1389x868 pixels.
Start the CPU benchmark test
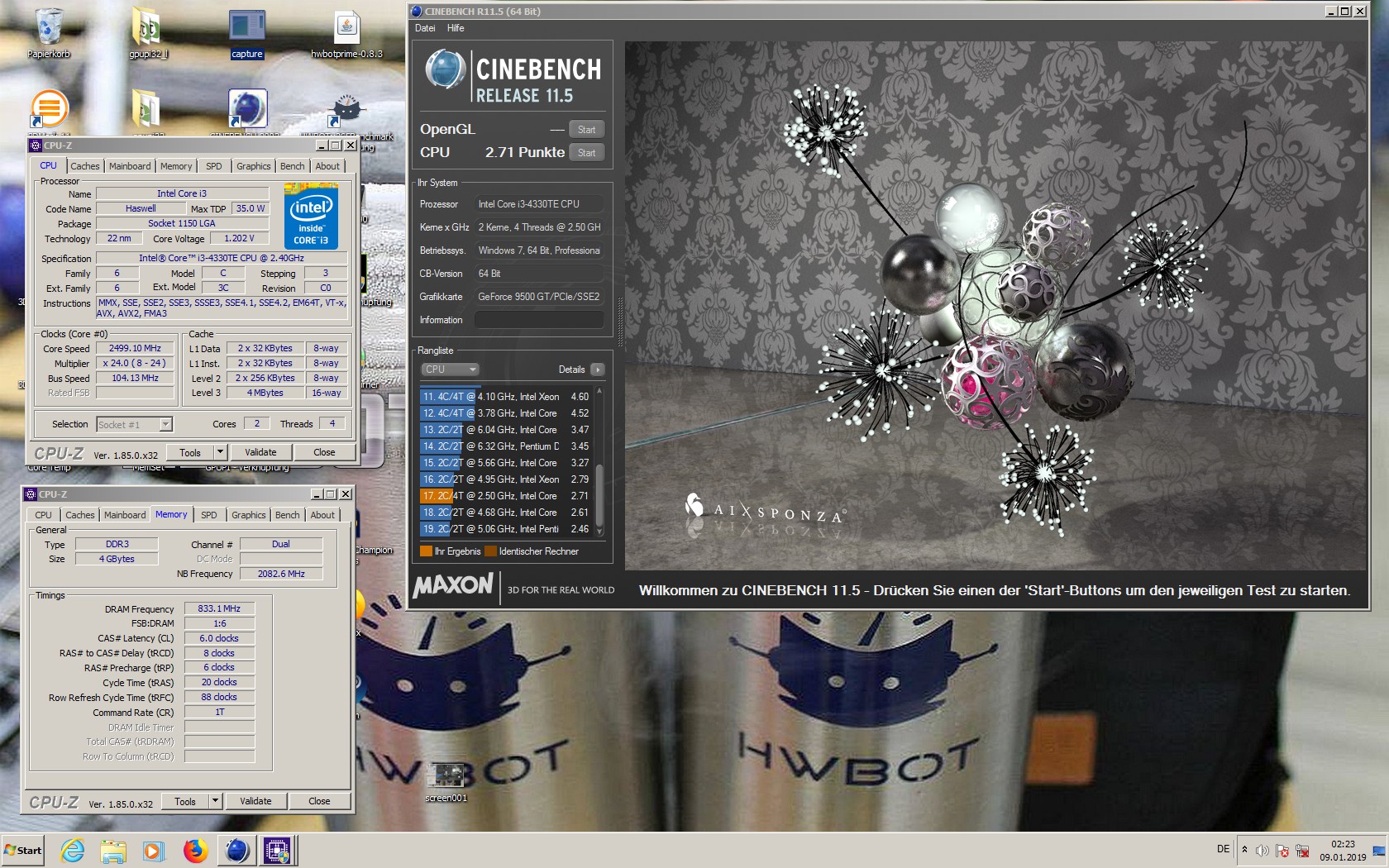pyautogui.click(x=587, y=153)
